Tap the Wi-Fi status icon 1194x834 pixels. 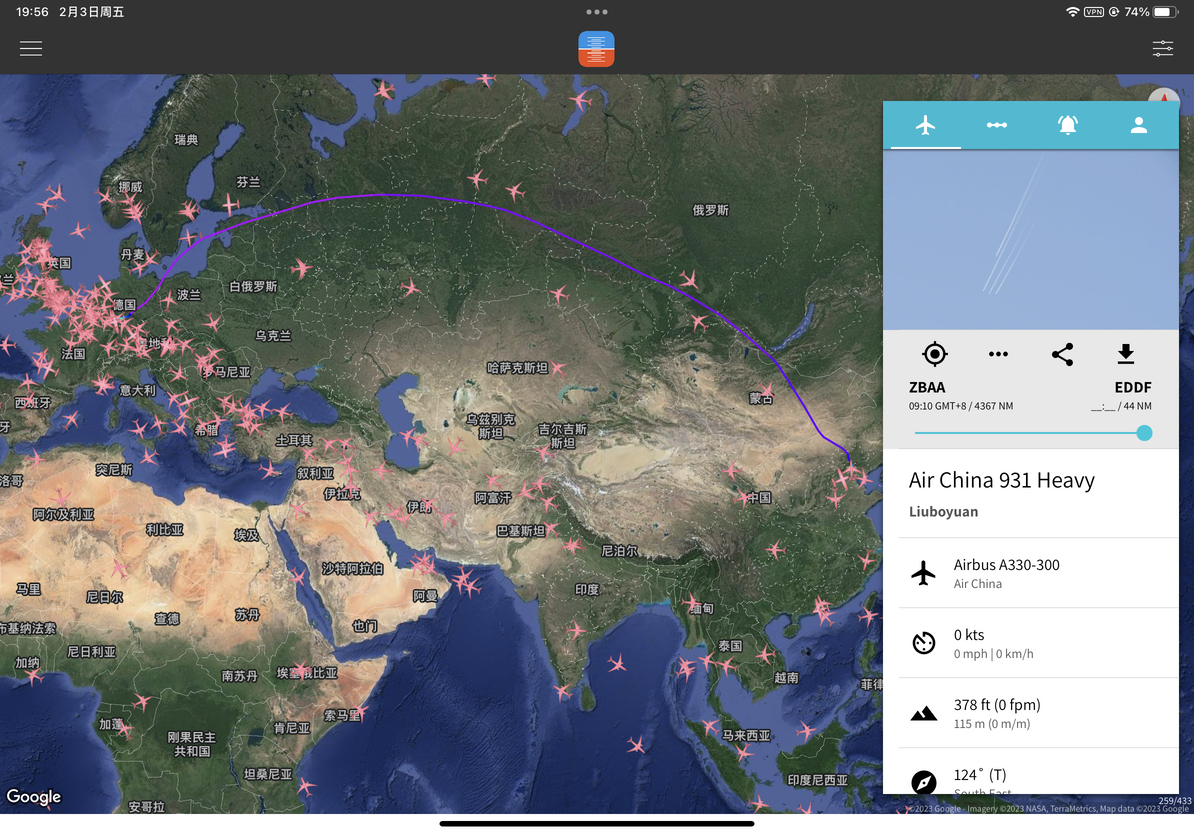tap(1072, 12)
